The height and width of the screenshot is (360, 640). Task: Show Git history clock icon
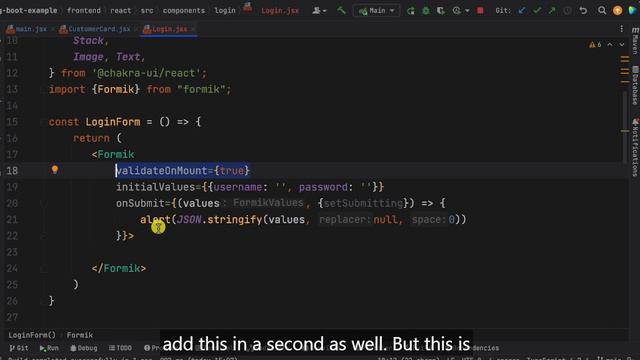pos(567,11)
